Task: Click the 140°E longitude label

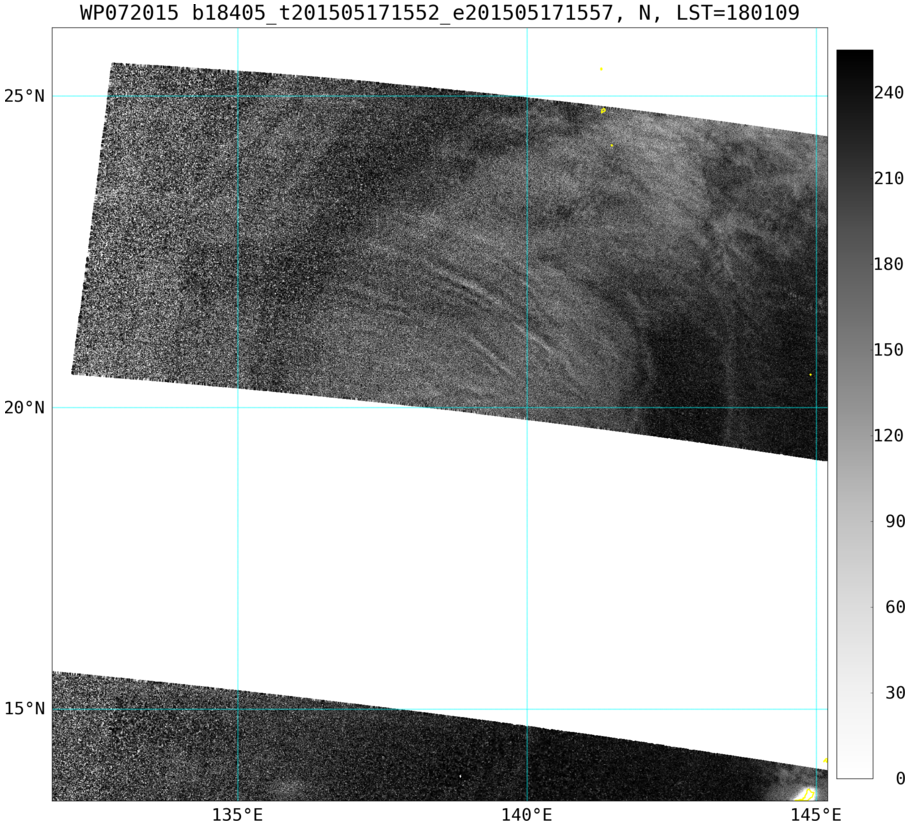Action: (x=527, y=815)
